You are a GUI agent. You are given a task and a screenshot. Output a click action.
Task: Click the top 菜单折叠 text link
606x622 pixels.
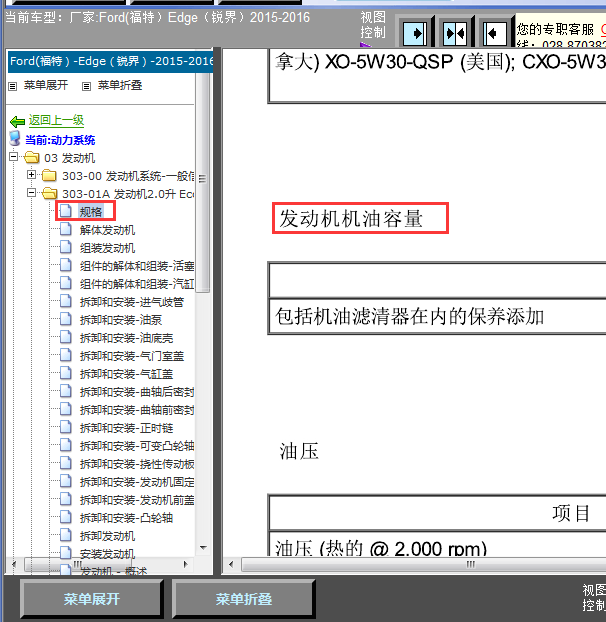pyautogui.click(x=120, y=85)
